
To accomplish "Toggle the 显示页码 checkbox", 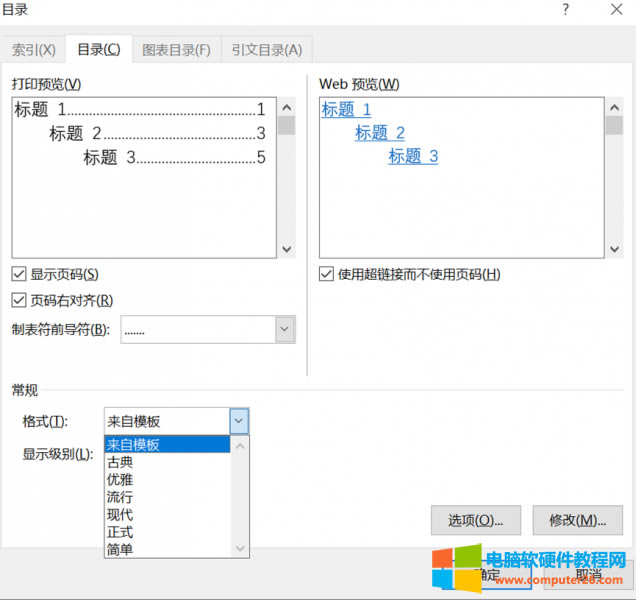I will click(19, 274).
